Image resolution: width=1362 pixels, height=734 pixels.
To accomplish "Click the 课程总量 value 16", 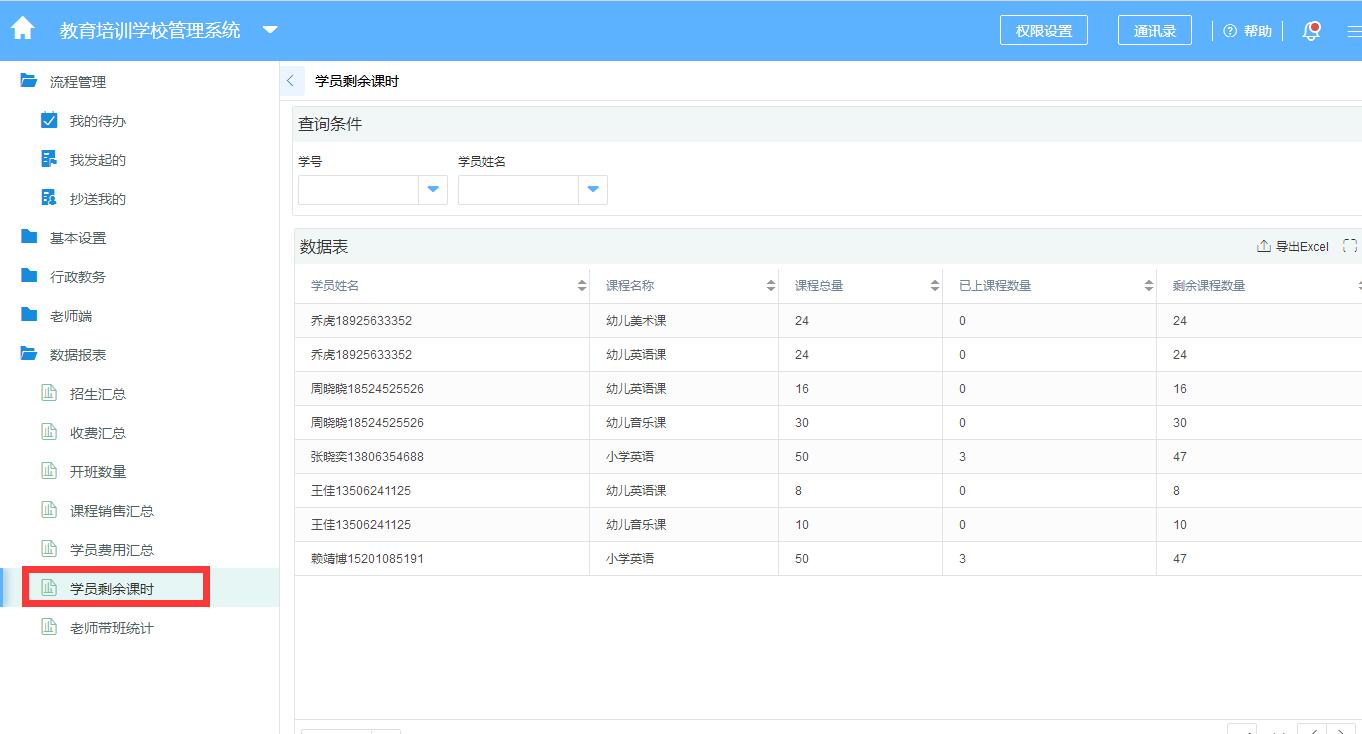I will (802, 389).
